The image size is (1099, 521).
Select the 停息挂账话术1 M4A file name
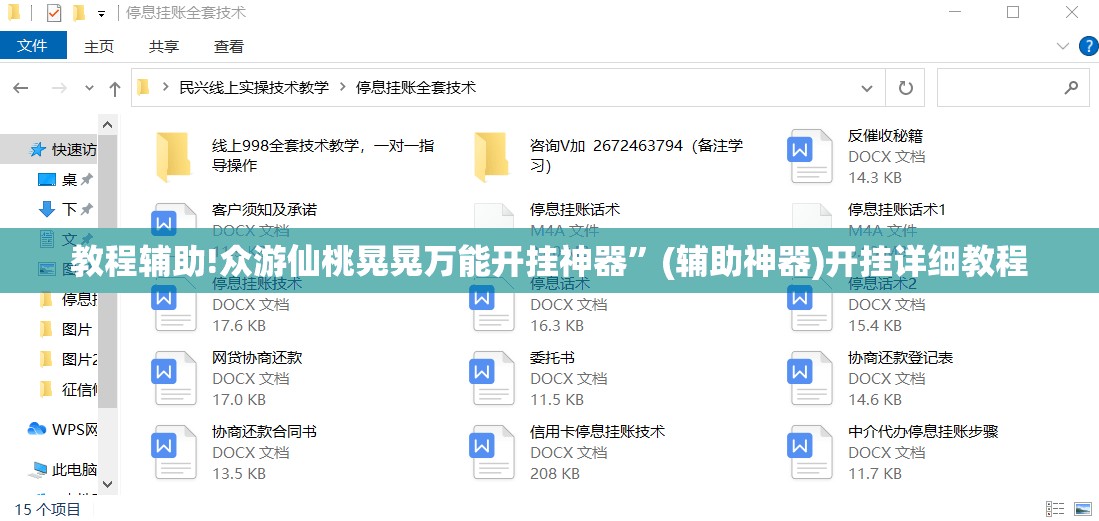(896, 209)
